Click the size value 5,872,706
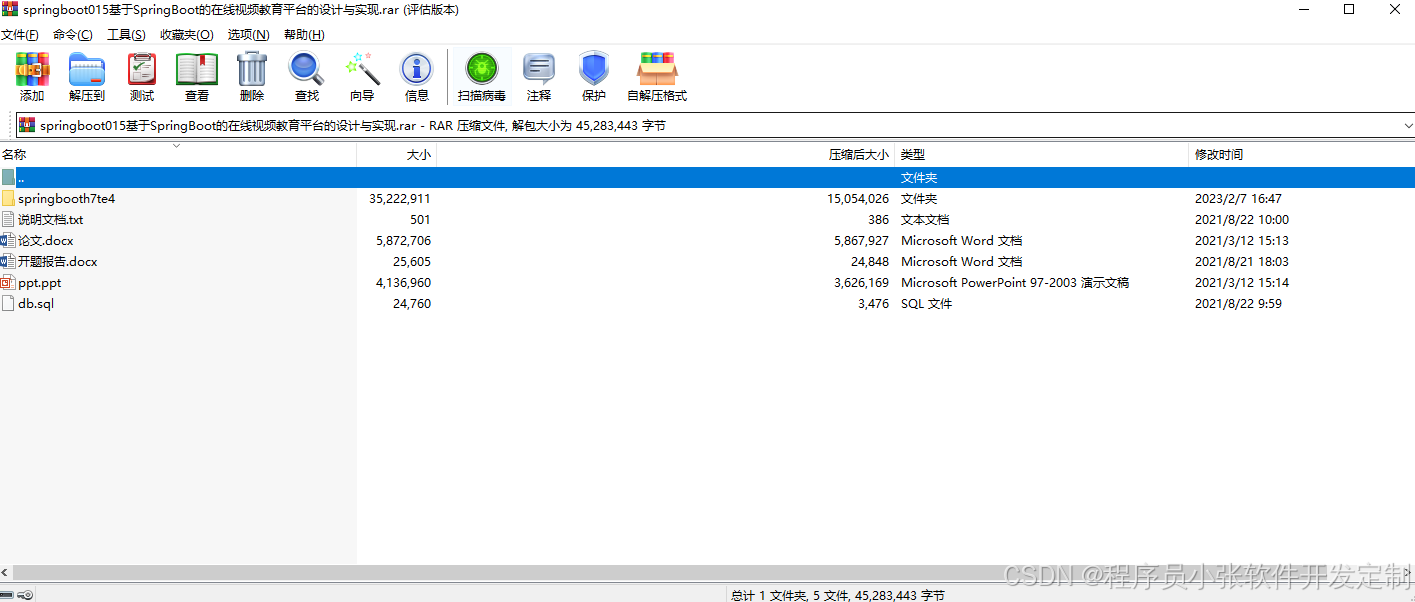Image resolution: width=1415 pixels, height=602 pixels. point(404,240)
